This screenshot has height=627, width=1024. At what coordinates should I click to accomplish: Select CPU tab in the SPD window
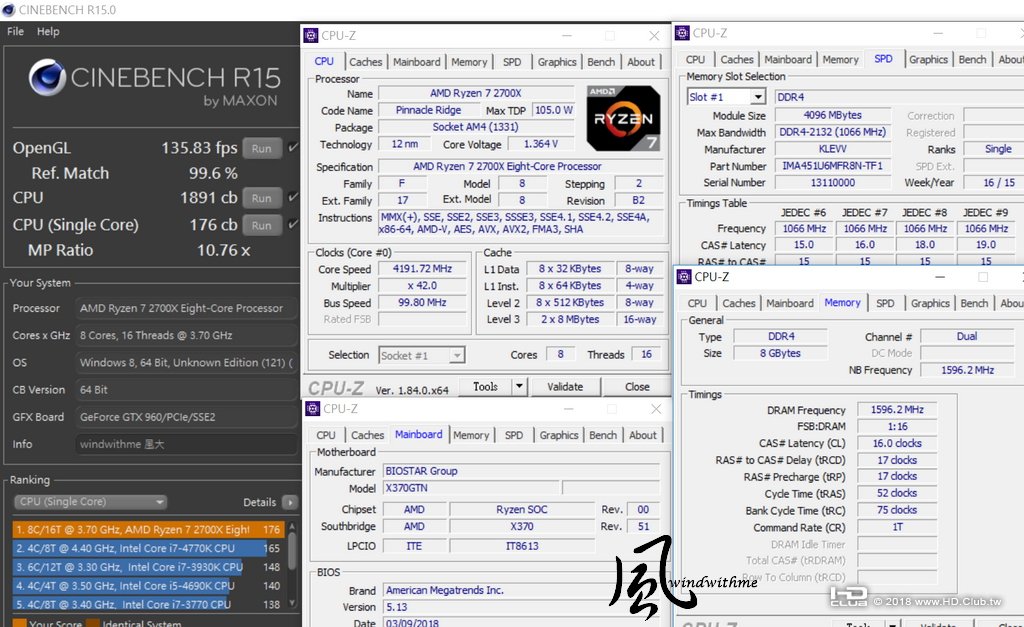tap(695, 59)
